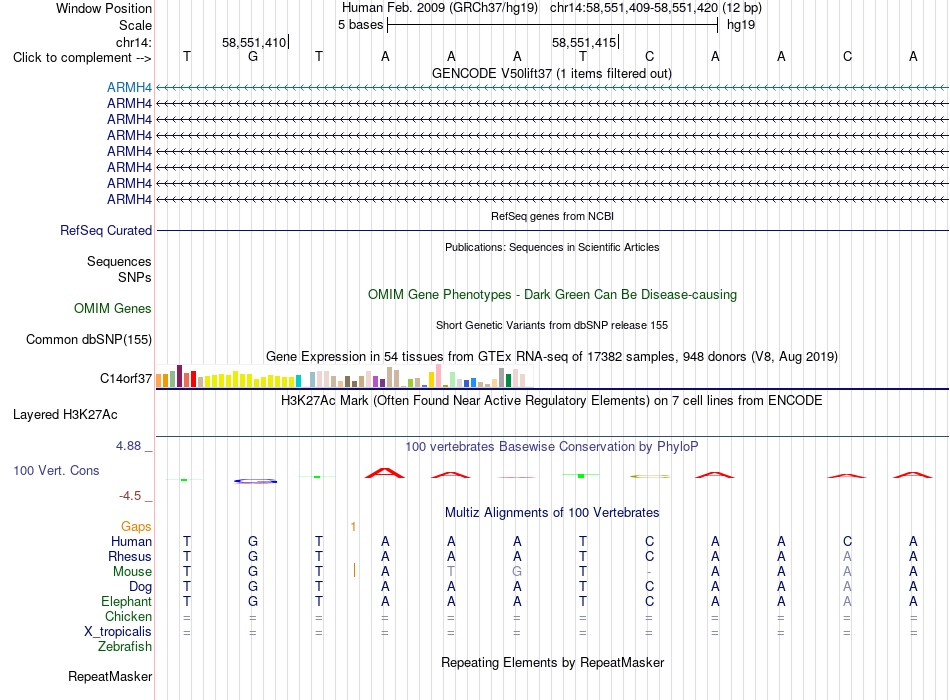Click the Zebrafish species label
Viewport: 950px width, 700px height.
tap(125, 647)
